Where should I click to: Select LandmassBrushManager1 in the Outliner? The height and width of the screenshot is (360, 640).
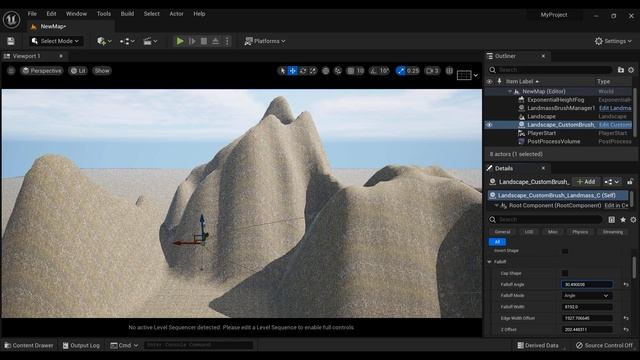pos(561,108)
